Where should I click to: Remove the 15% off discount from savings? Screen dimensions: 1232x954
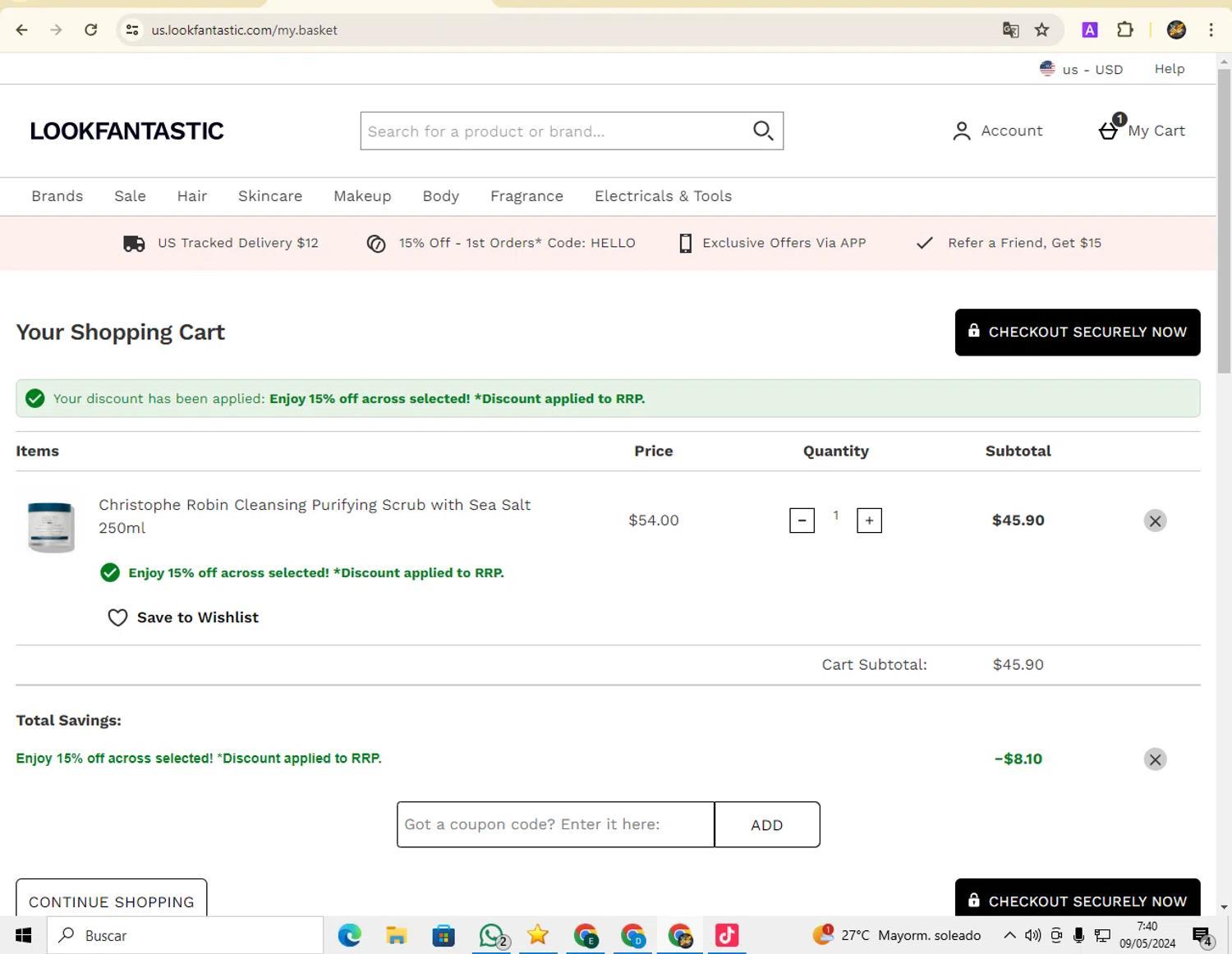(1155, 759)
